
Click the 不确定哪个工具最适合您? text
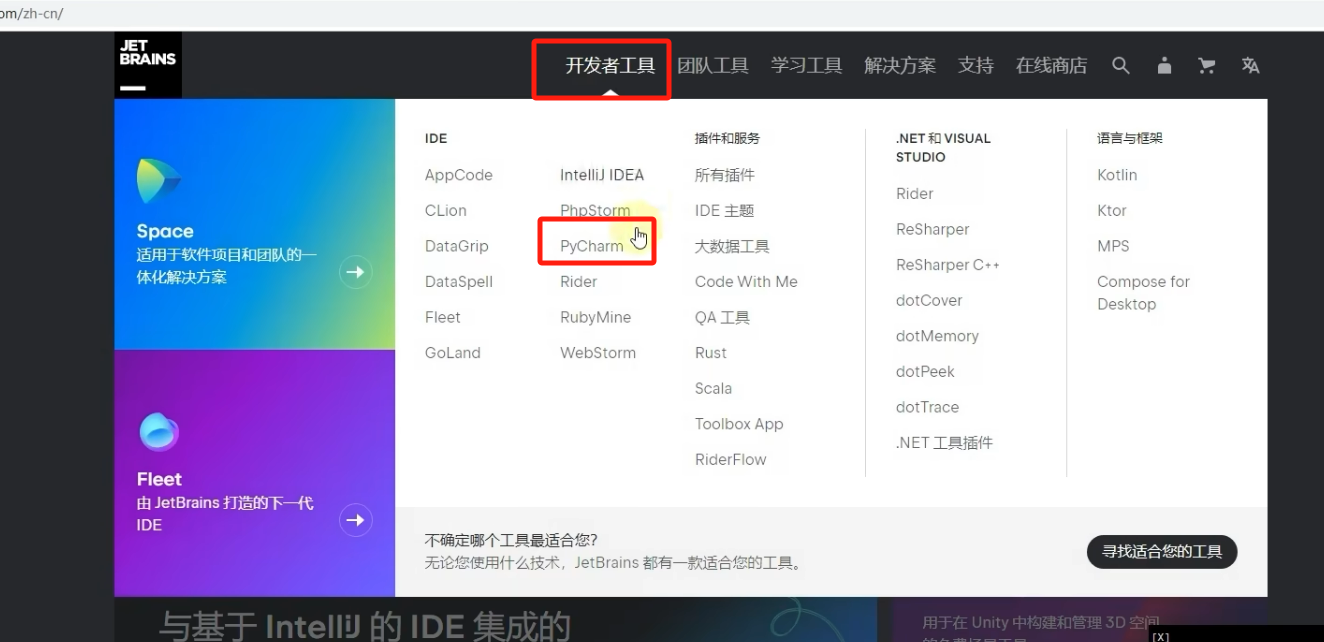pyautogui.click(x=511, y=541)
